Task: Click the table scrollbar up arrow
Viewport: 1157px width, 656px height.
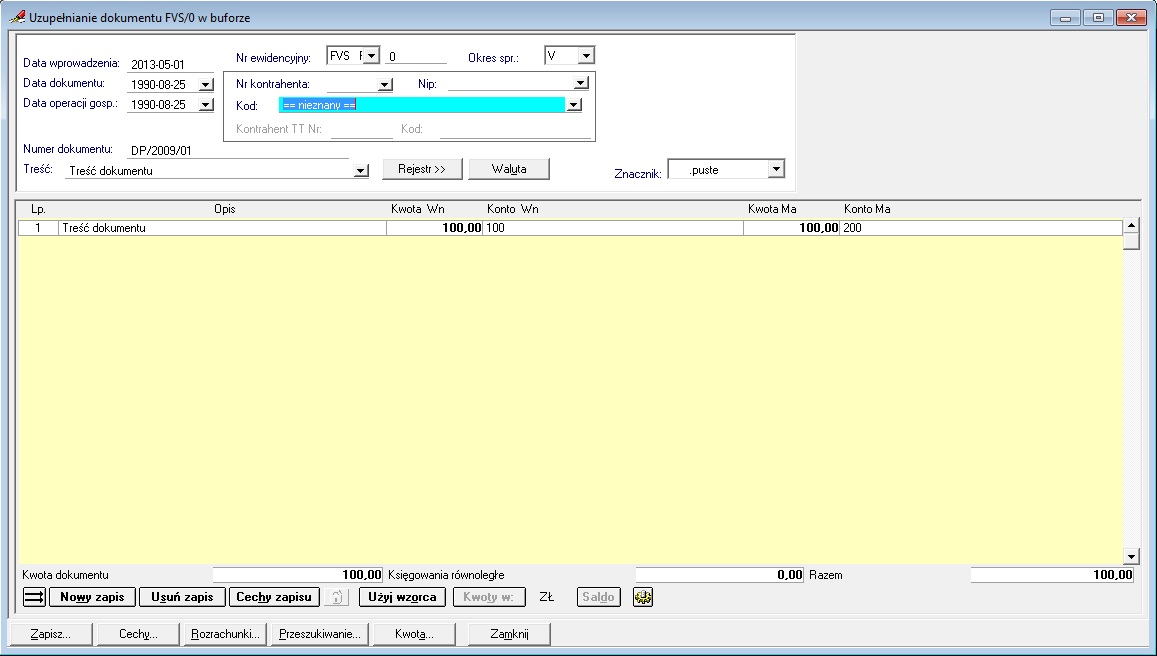Action: (x=1131, y=226)
